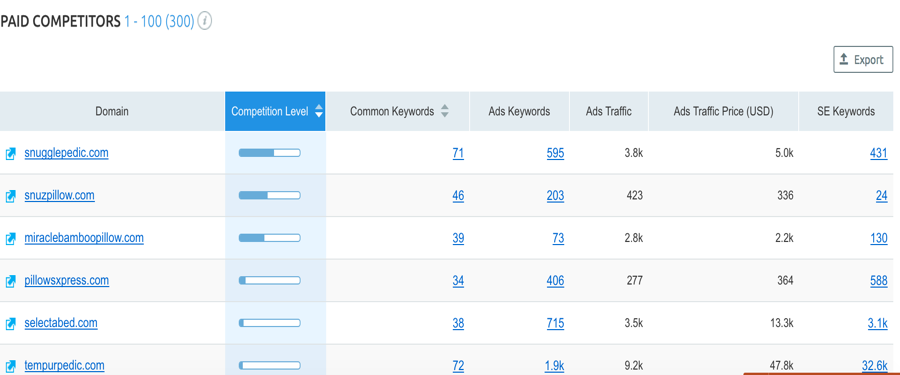The width and height of the screenshot is (900, 375).
Task: Open the tempurpedic.com domain link
Action: click(x=64, y=365)
